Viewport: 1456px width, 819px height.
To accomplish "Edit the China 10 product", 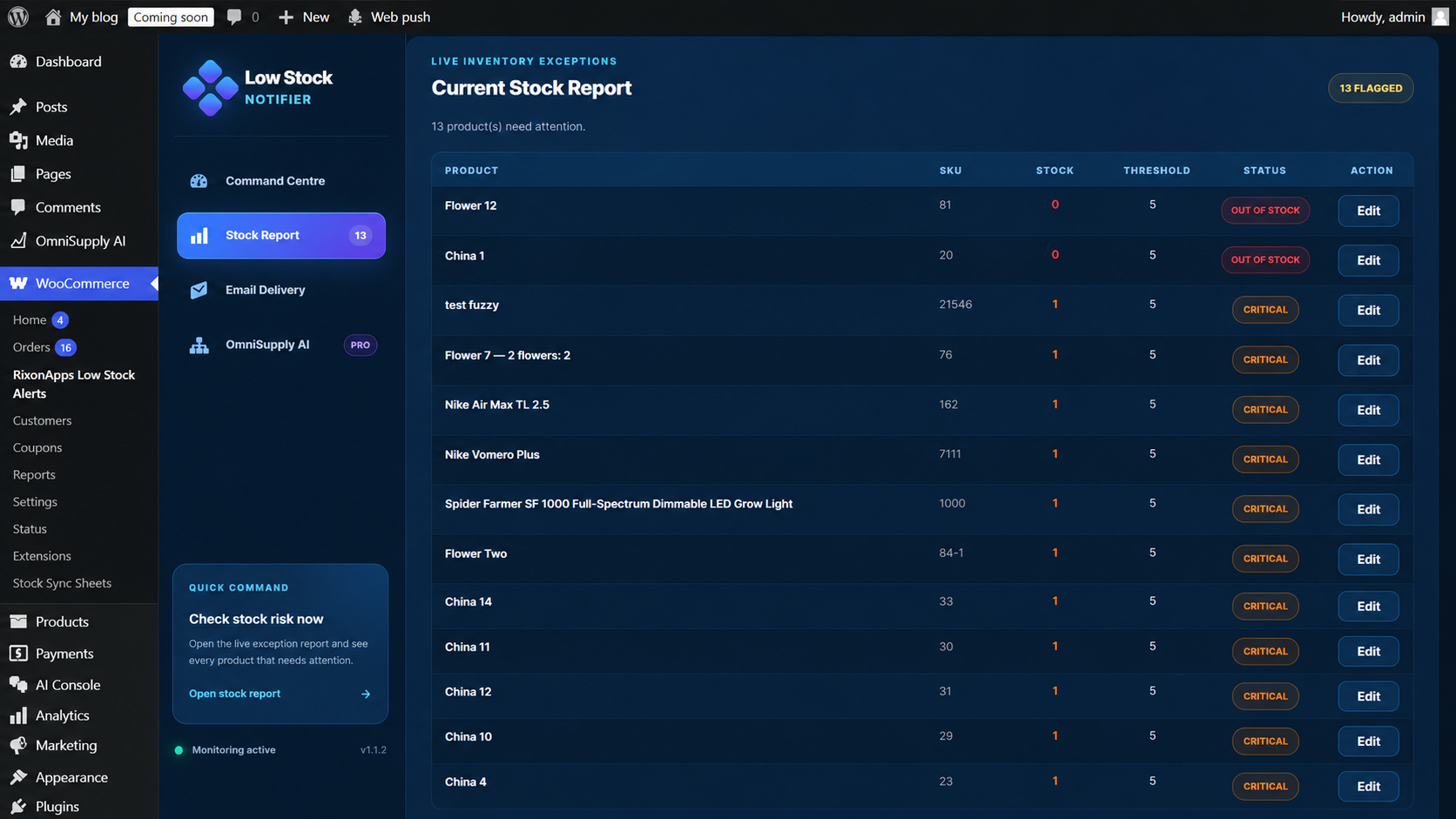I will coord(1368,742).
